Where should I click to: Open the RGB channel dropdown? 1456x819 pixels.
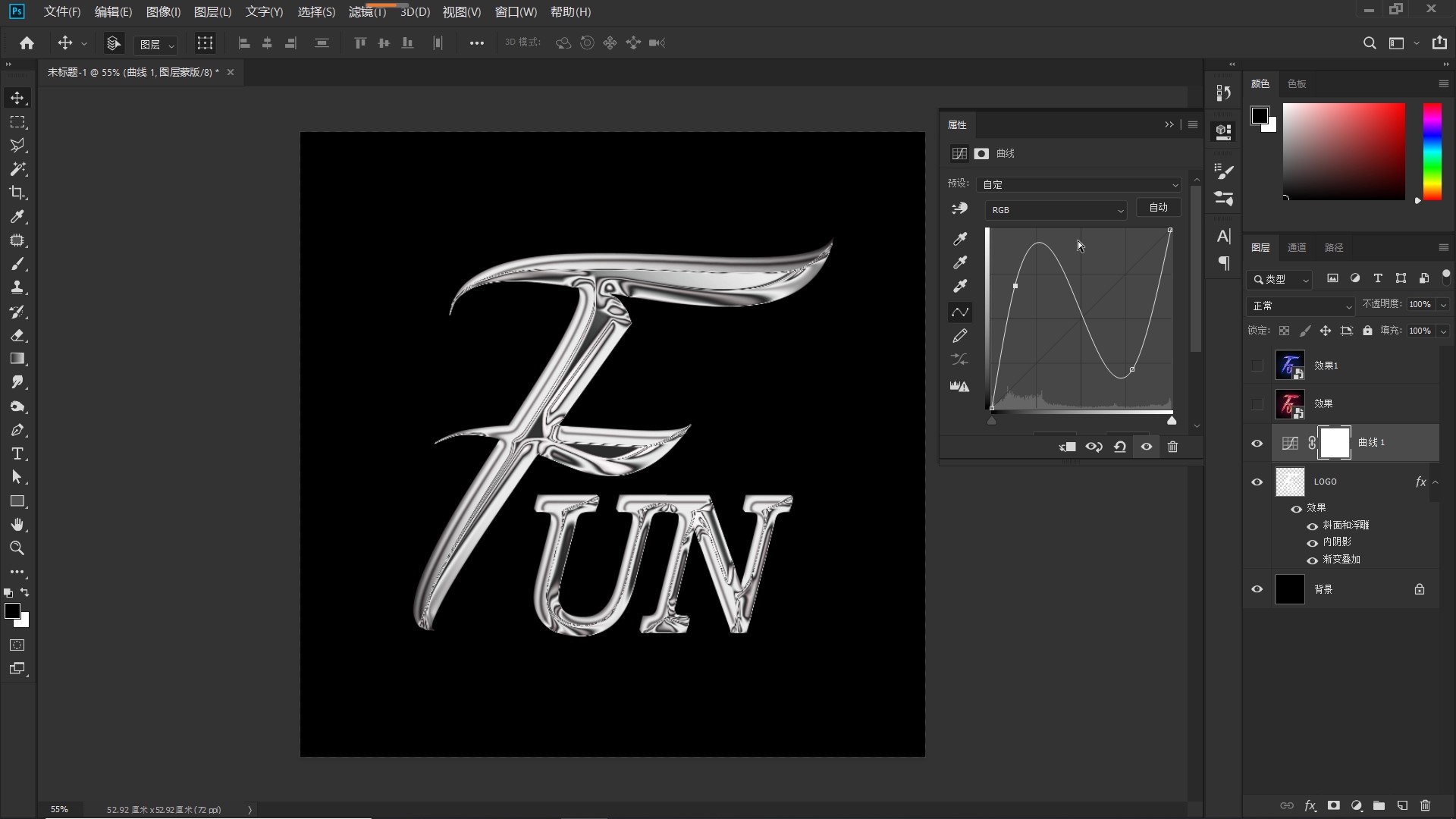tap(1056, 210)
